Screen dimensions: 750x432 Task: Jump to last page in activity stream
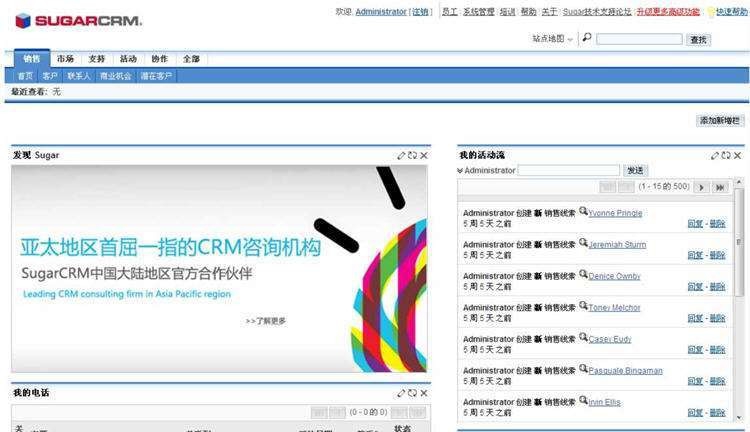pyautogui.click(x=720, y=187)
